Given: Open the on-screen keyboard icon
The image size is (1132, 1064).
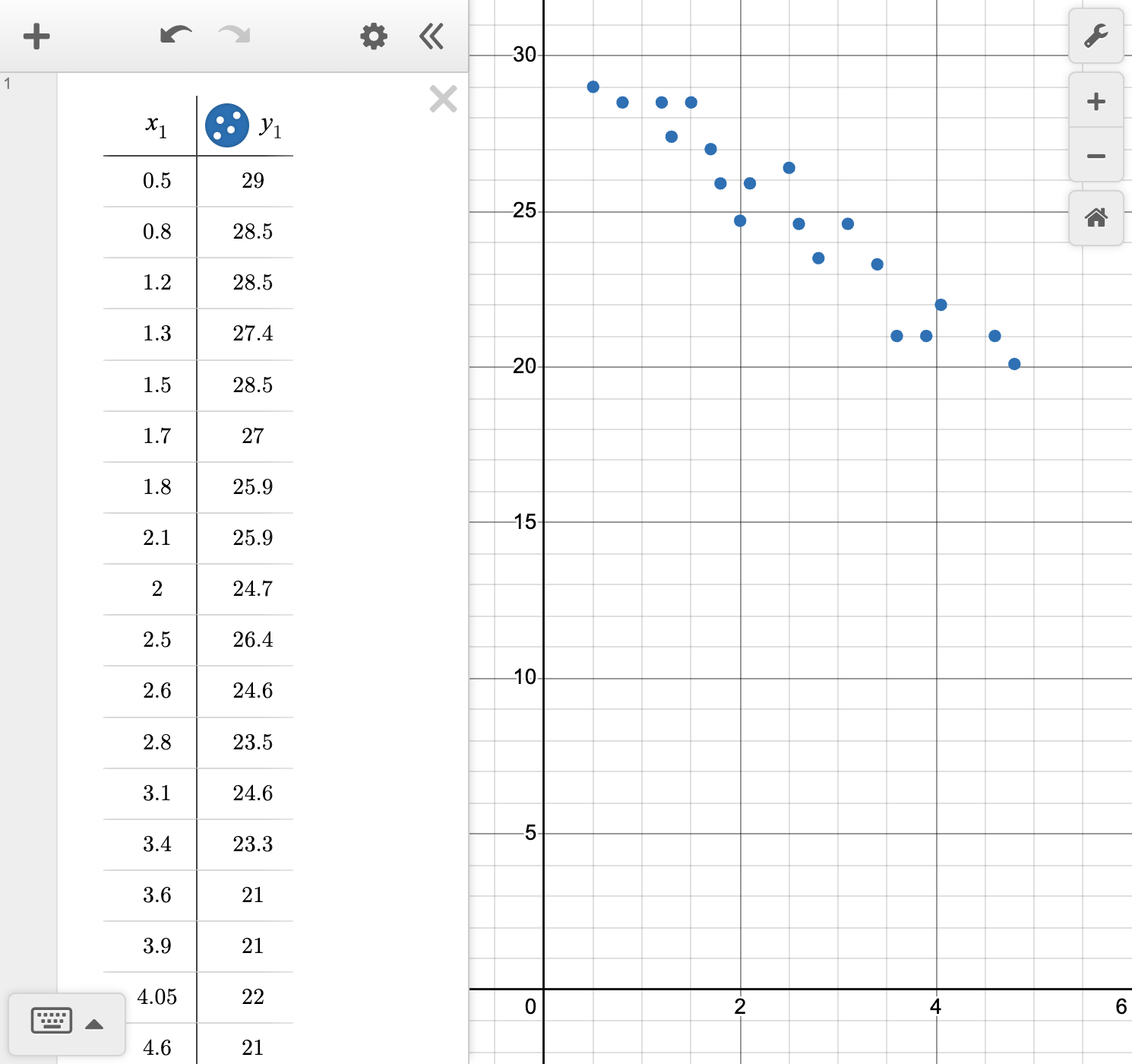Looking at the screenshot, I should 50,1021.
